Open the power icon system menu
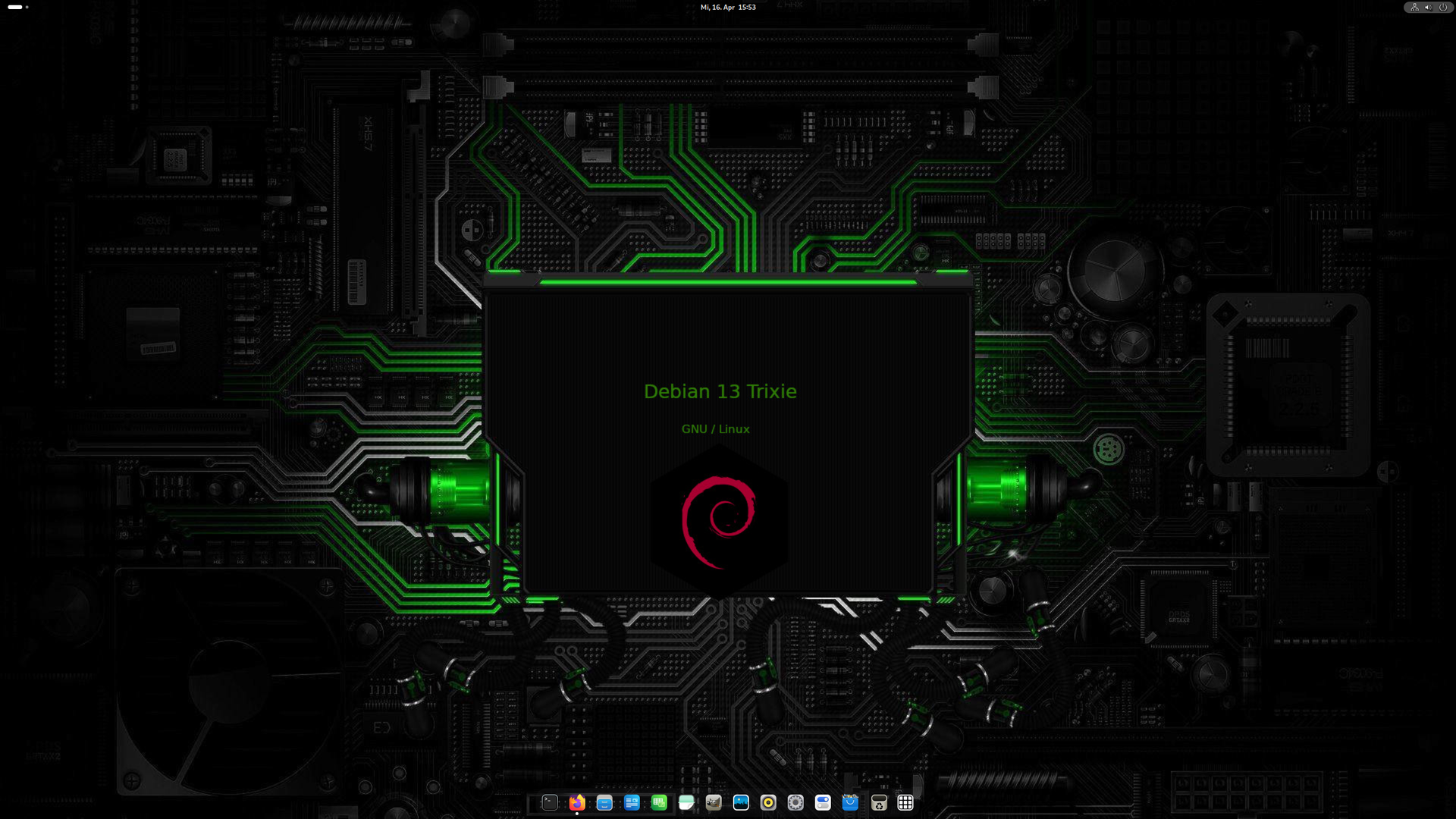Viewport: 1456px width, 819px height. 1442,7
